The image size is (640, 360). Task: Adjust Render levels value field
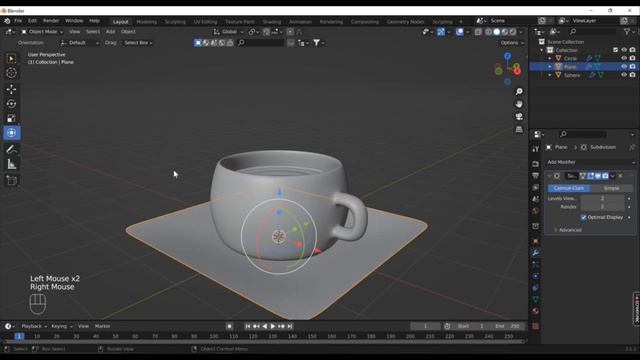602,207
